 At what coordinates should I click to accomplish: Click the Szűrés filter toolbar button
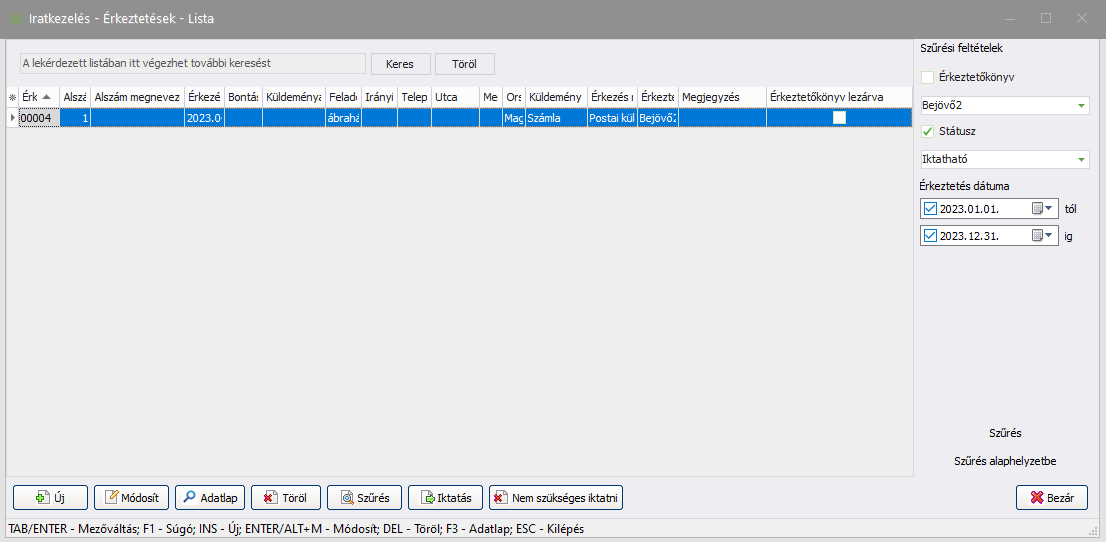pyautogui.click(x=364, y=497)
